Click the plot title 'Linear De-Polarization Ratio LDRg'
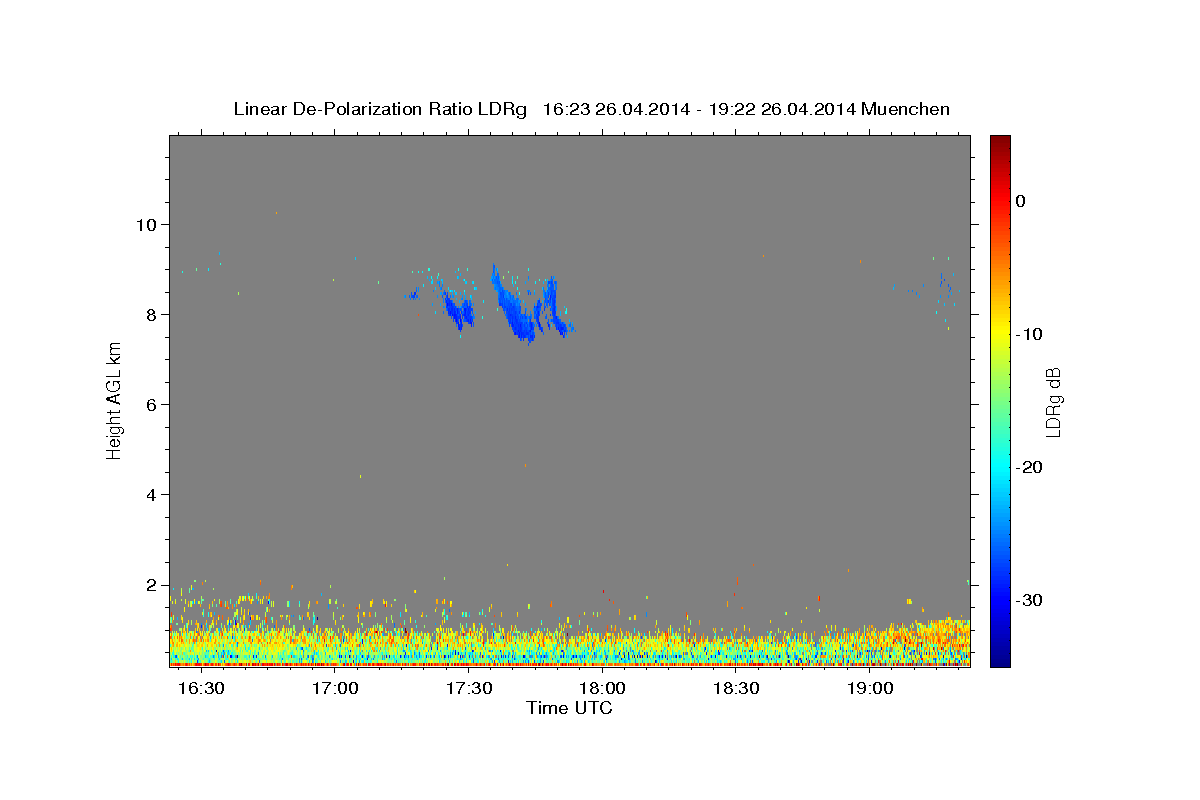The image size is (1200, 800). coord(380,109)
